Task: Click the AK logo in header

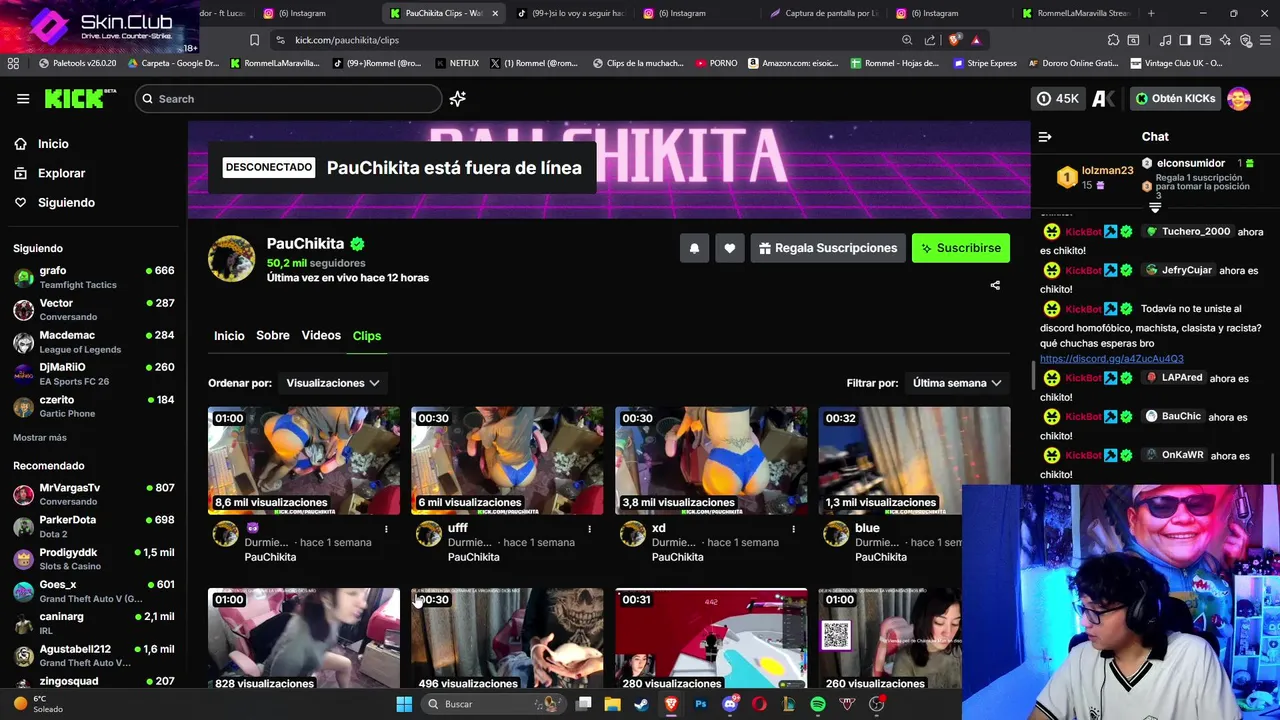Action: (1104, 99)
